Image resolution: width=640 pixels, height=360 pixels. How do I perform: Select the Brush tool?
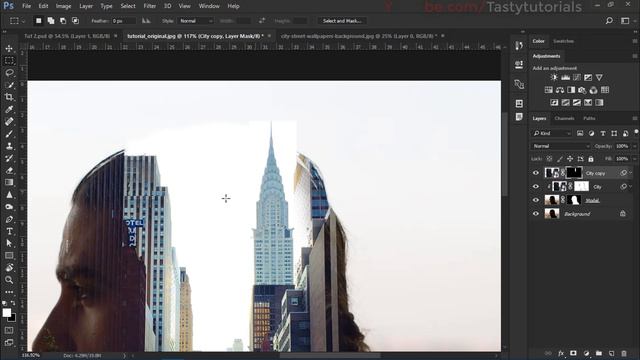(x=9, y=134)
